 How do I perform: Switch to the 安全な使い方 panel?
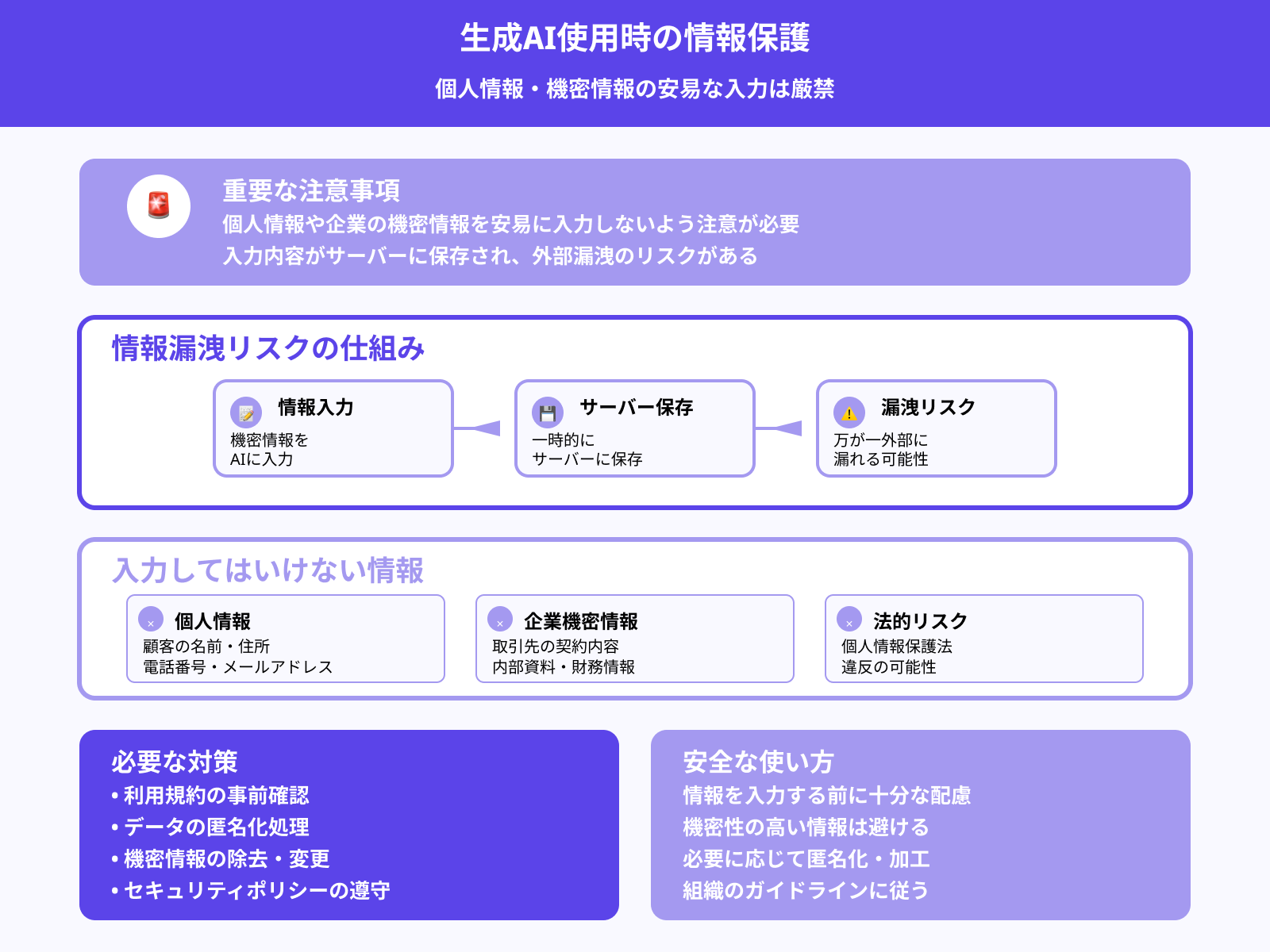(x=757, y=762)
